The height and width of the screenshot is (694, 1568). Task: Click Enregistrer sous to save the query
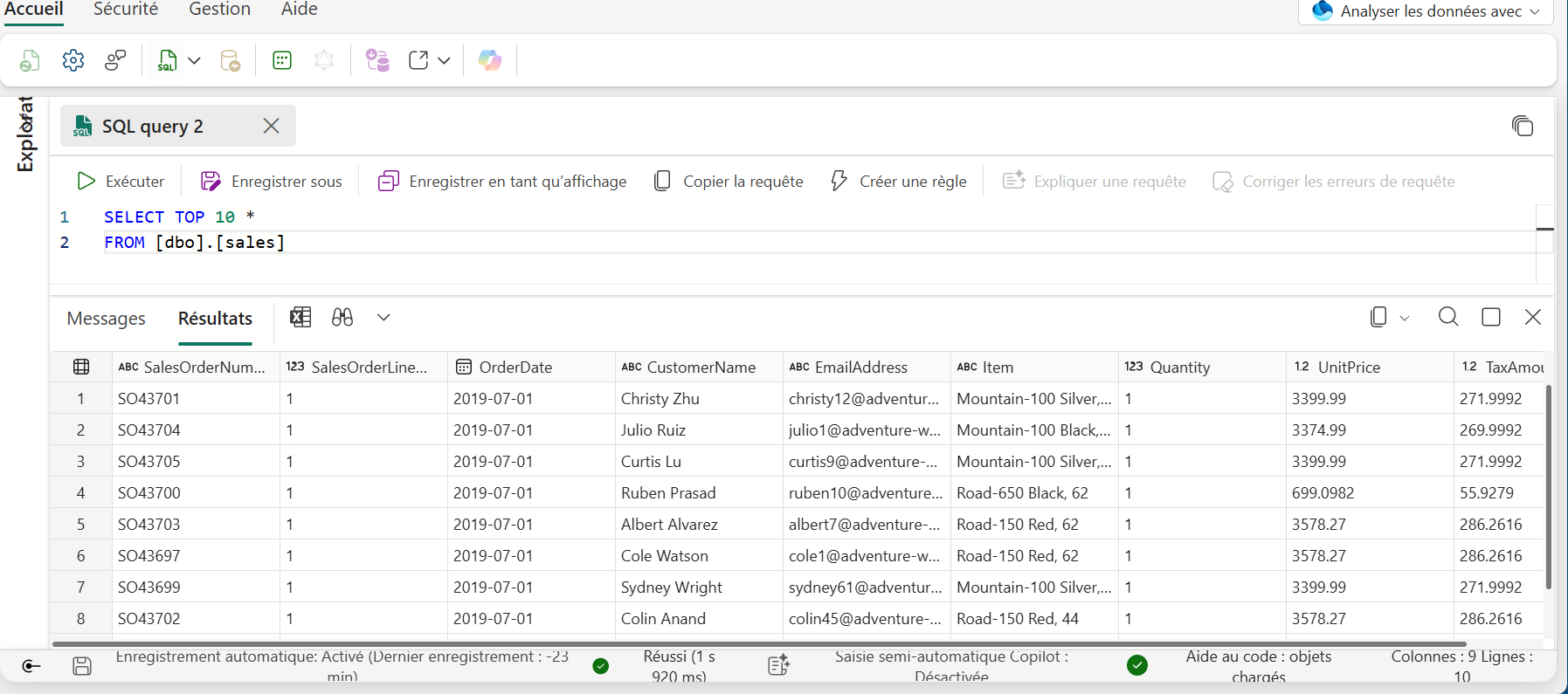pos(271,182)
